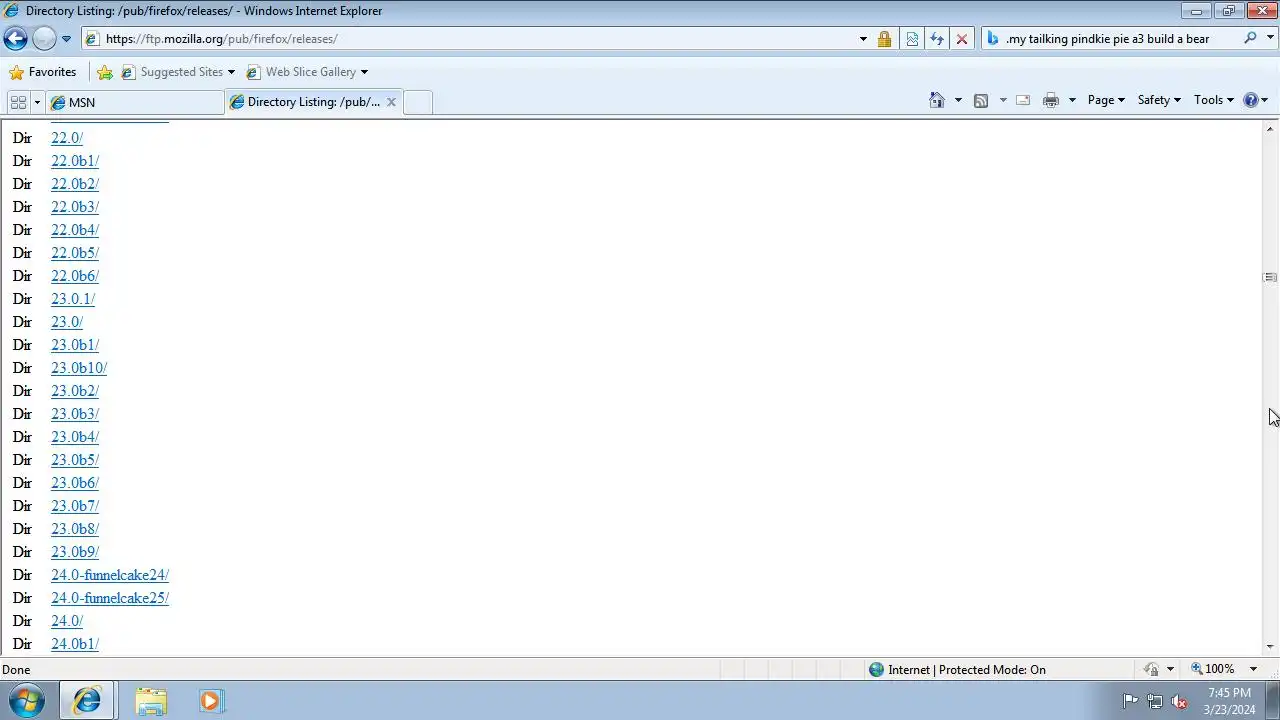Click the security lock icon

[884, 39]
